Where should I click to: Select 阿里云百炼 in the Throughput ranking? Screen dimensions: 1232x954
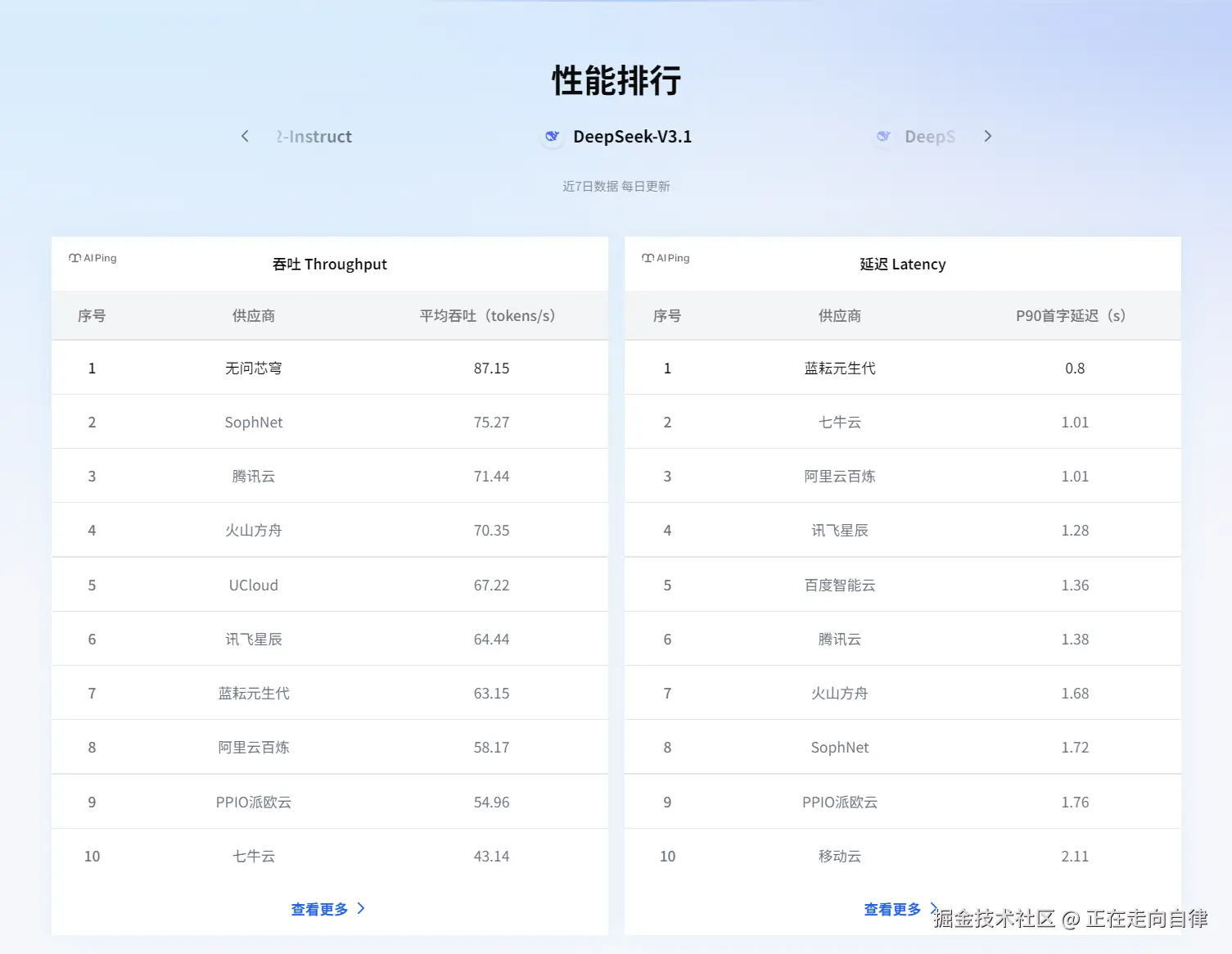click(254, 748)
